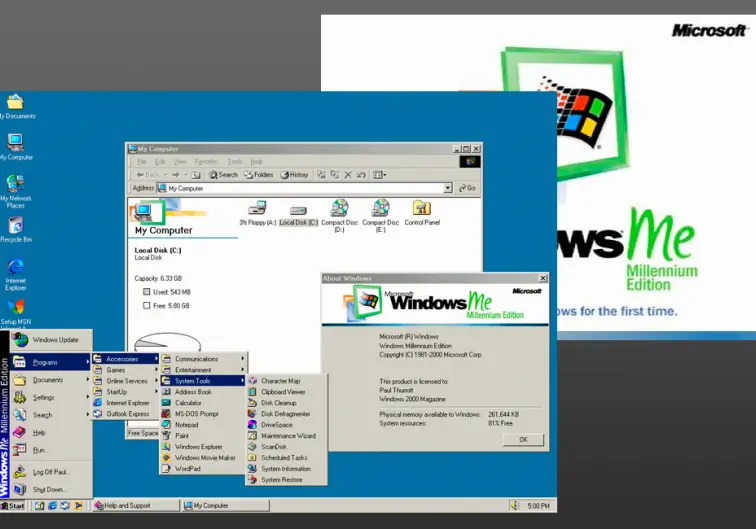756x529 pixels.
Task: Open the Favorites menu in My Computer
Action: 206,161
